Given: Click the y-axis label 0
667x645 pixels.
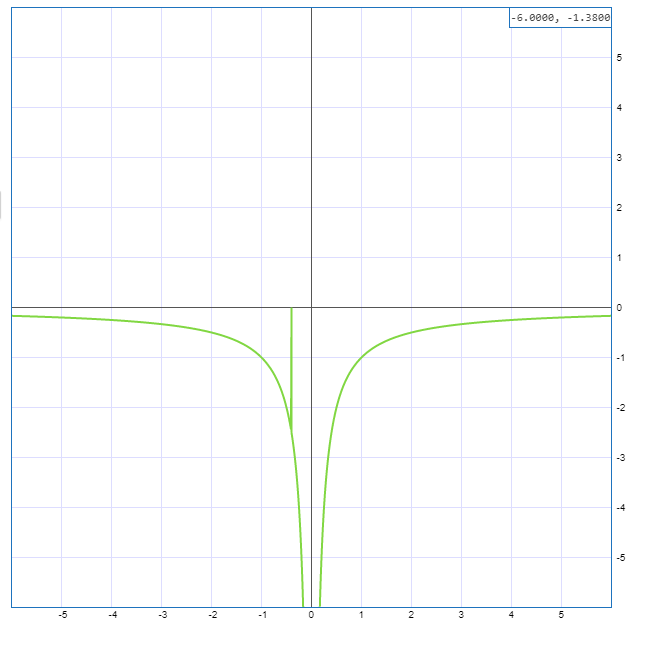Looking at the screenshot, I should pyautogui.click(x=620, y=308).
